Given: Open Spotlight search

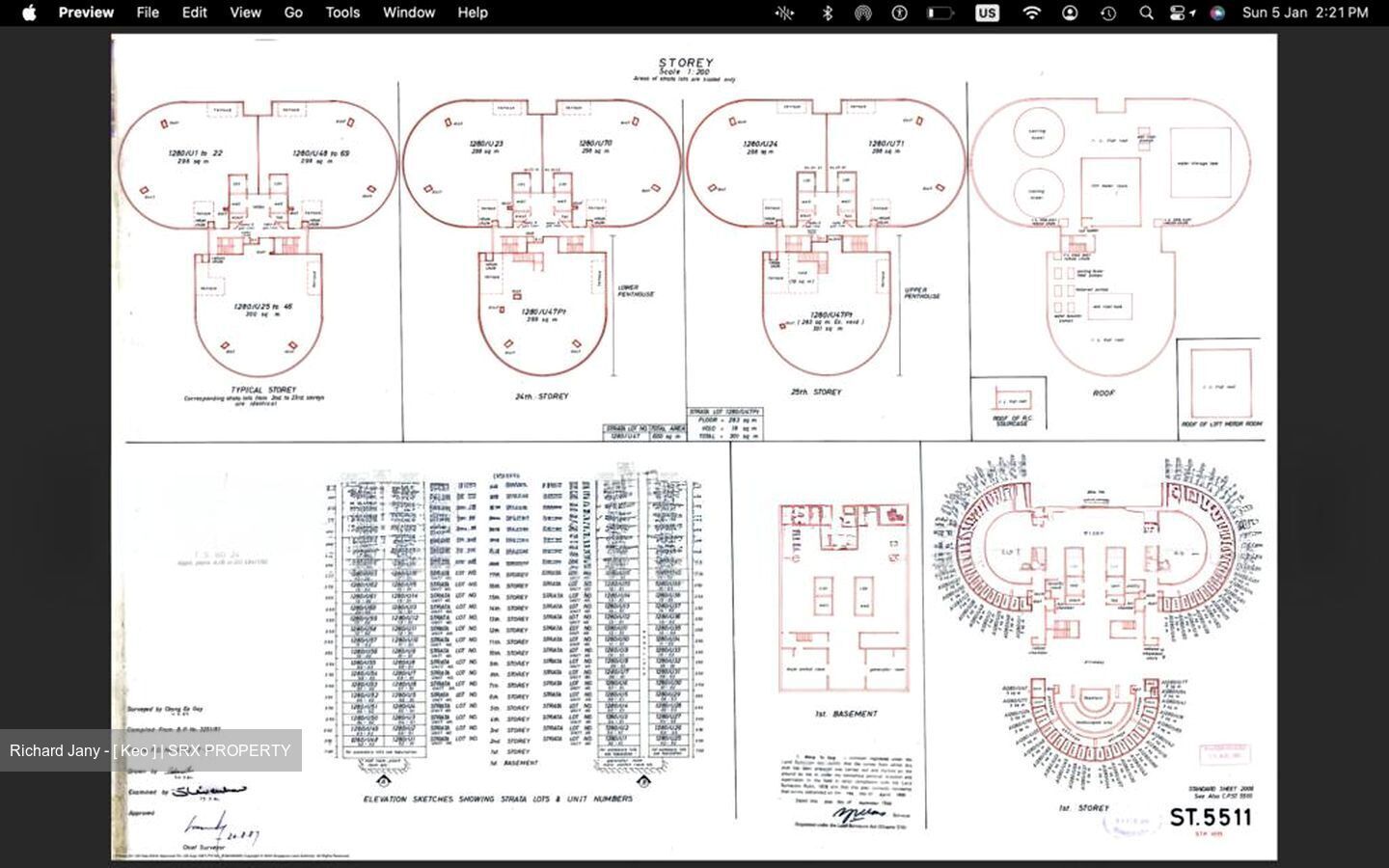Looking at the screenshot, I should pos(1146,13).
